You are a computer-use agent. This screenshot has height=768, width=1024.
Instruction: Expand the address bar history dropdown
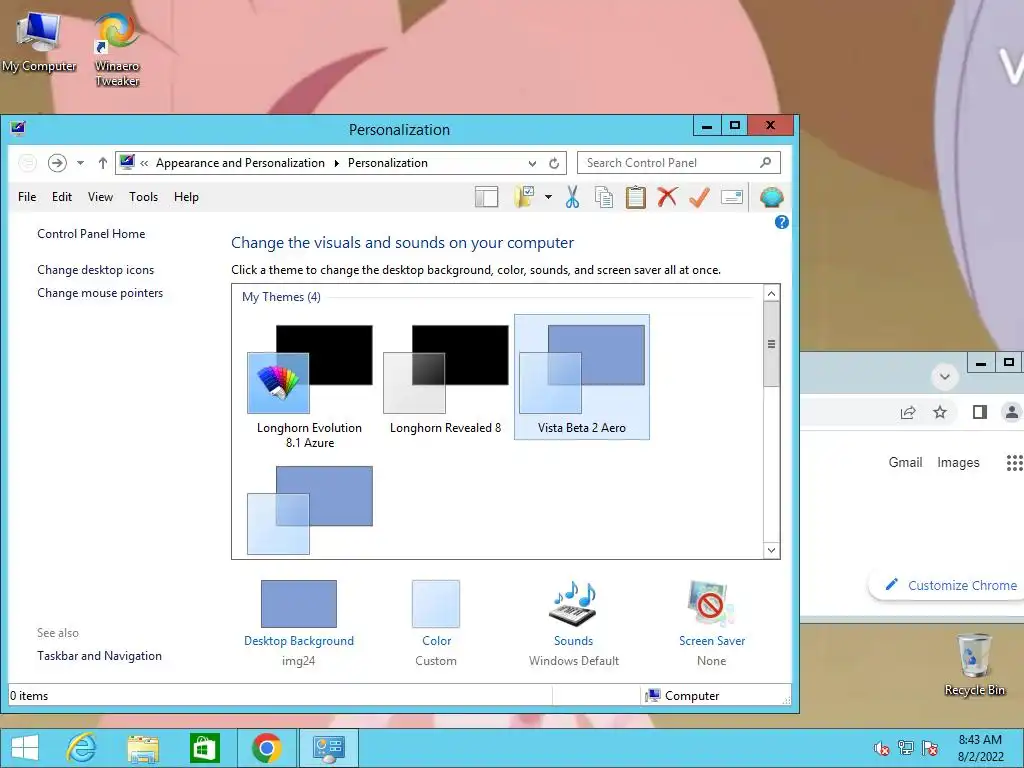pyautogui.click(x=532, y=163)
